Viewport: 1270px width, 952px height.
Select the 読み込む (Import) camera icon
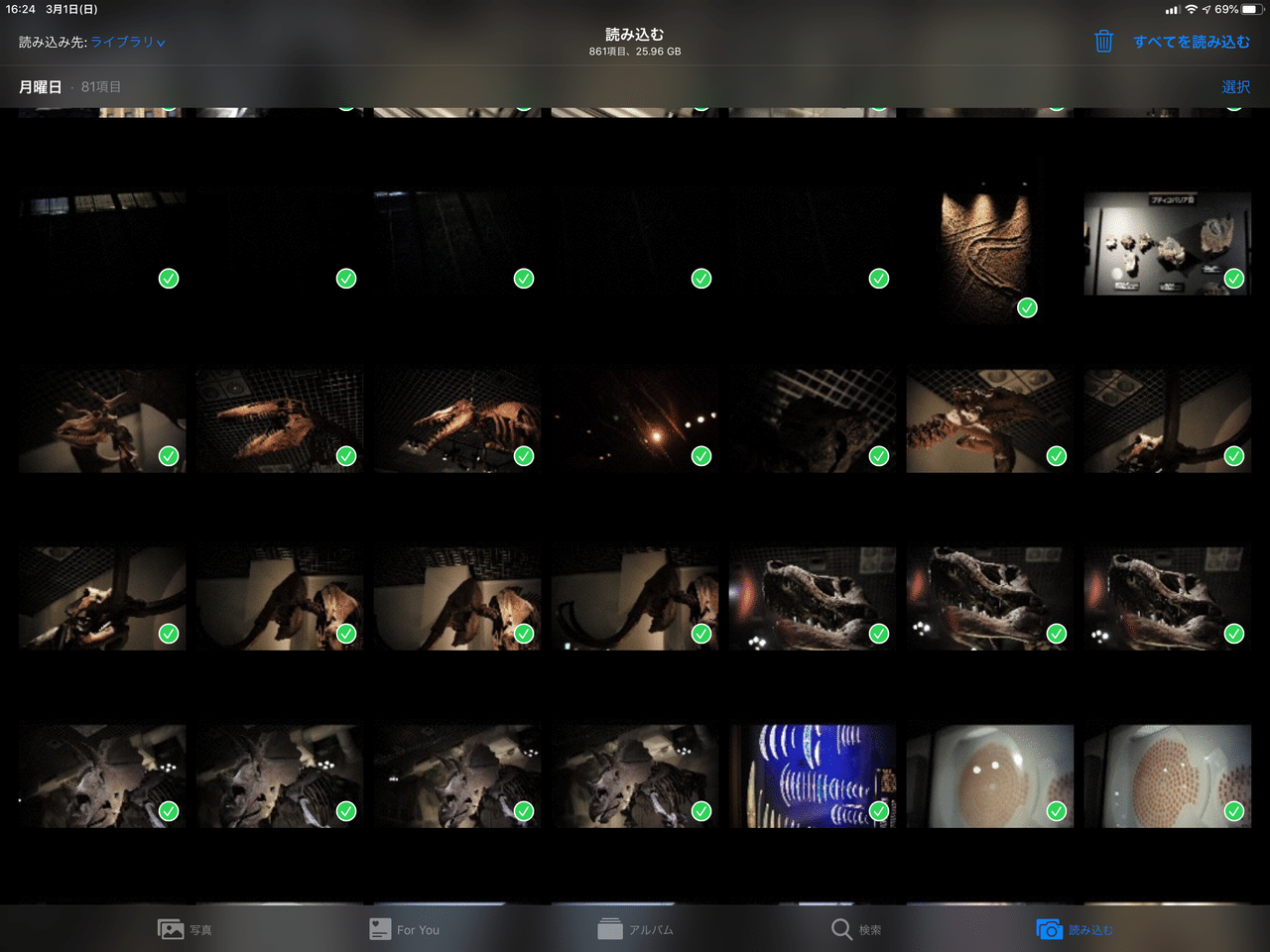(1051, 929)
